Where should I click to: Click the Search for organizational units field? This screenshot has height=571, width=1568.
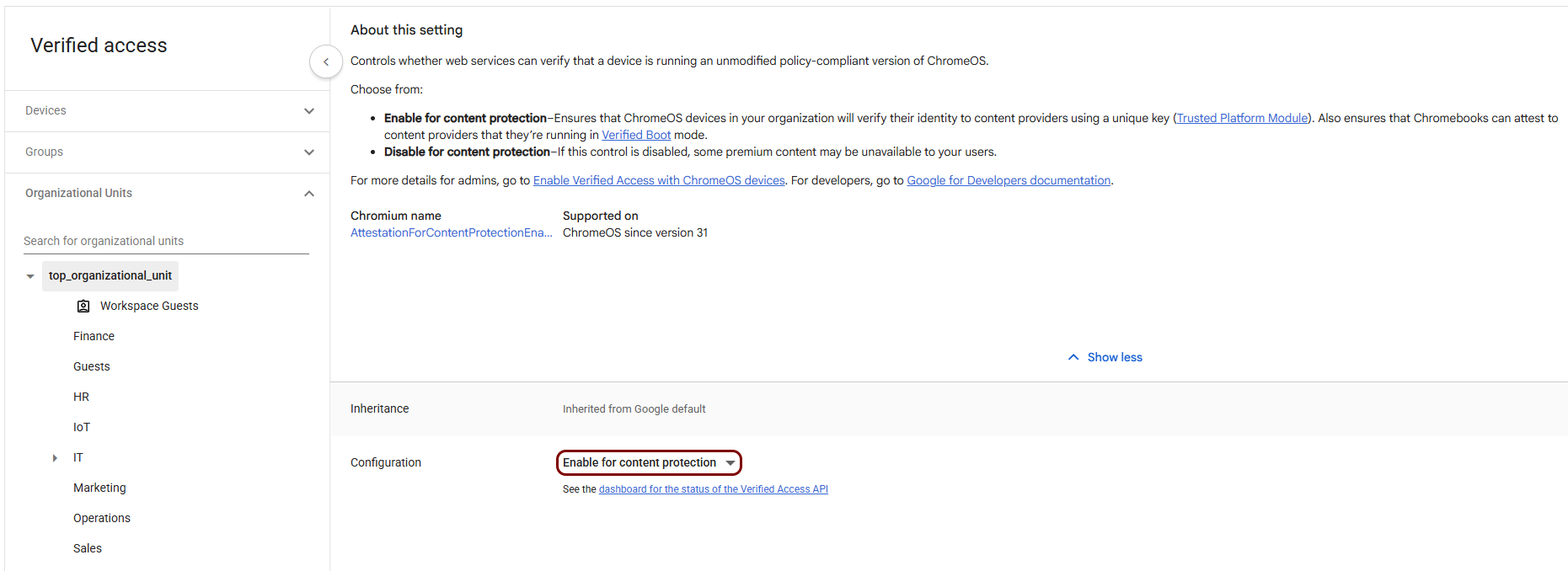pyautogui.click(x=166, y=241)
